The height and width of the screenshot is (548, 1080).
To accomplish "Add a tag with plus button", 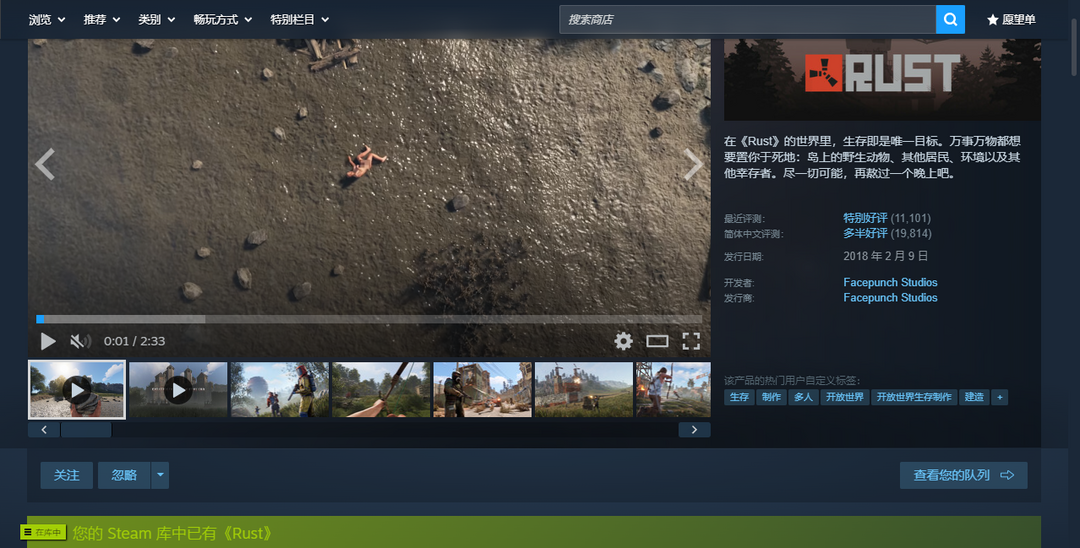I will pos(999,397).
